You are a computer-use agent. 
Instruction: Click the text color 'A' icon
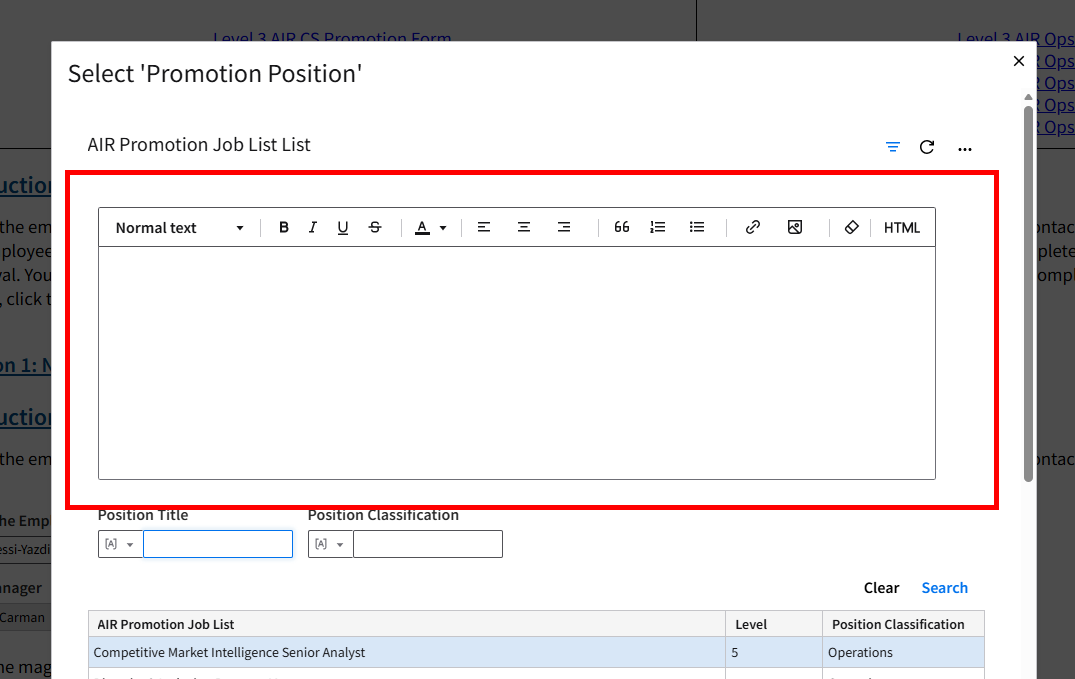[422, 227]
